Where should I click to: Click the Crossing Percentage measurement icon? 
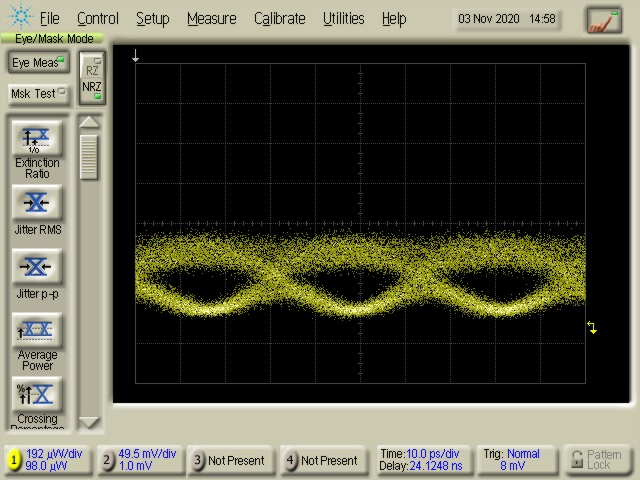click(37, 394)
